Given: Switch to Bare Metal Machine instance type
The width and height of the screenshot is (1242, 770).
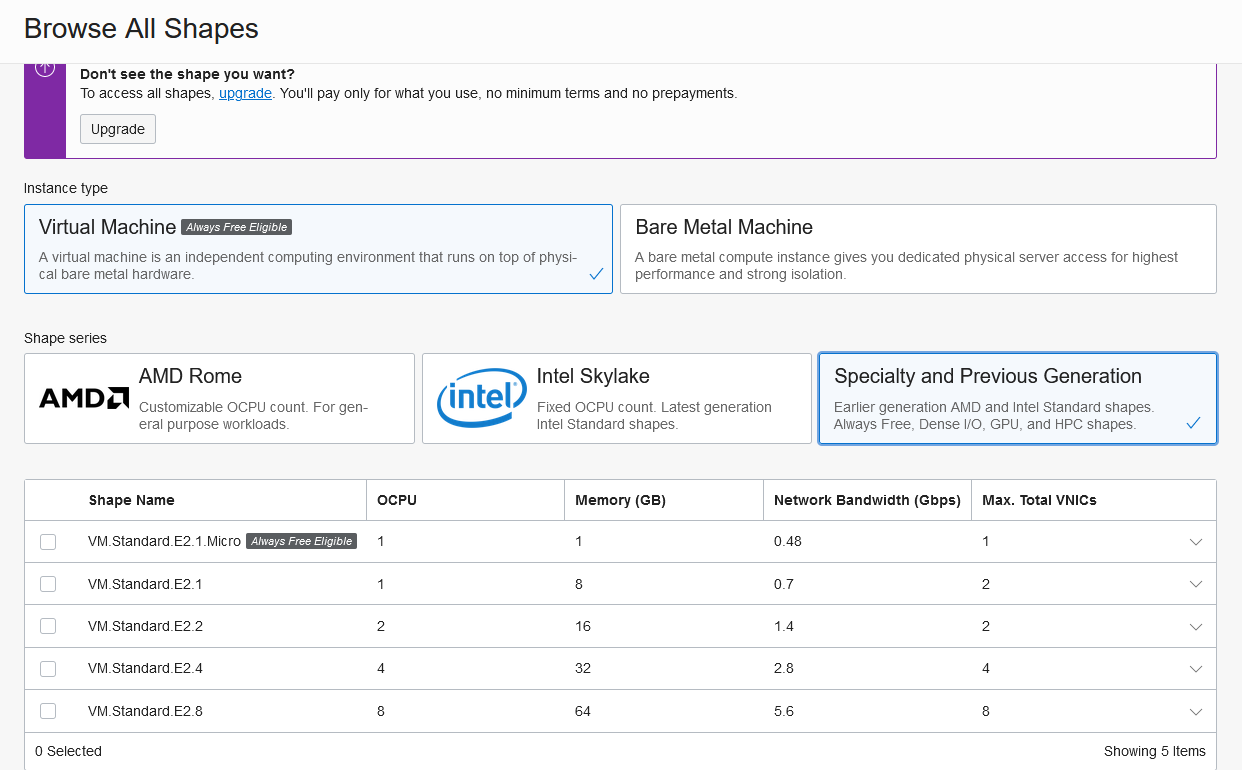Looking at the screenshot, I should pyautogui.click(x=918, y=249).
